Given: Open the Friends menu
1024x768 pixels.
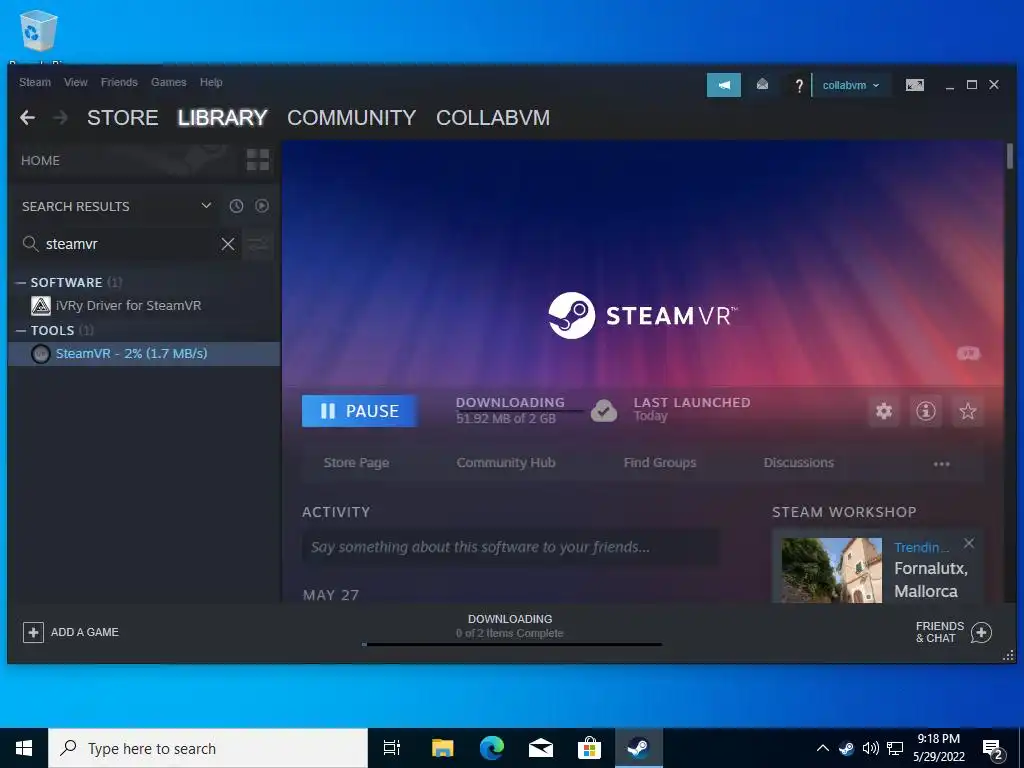Looking at the screenshot, I should coord(119,82).
